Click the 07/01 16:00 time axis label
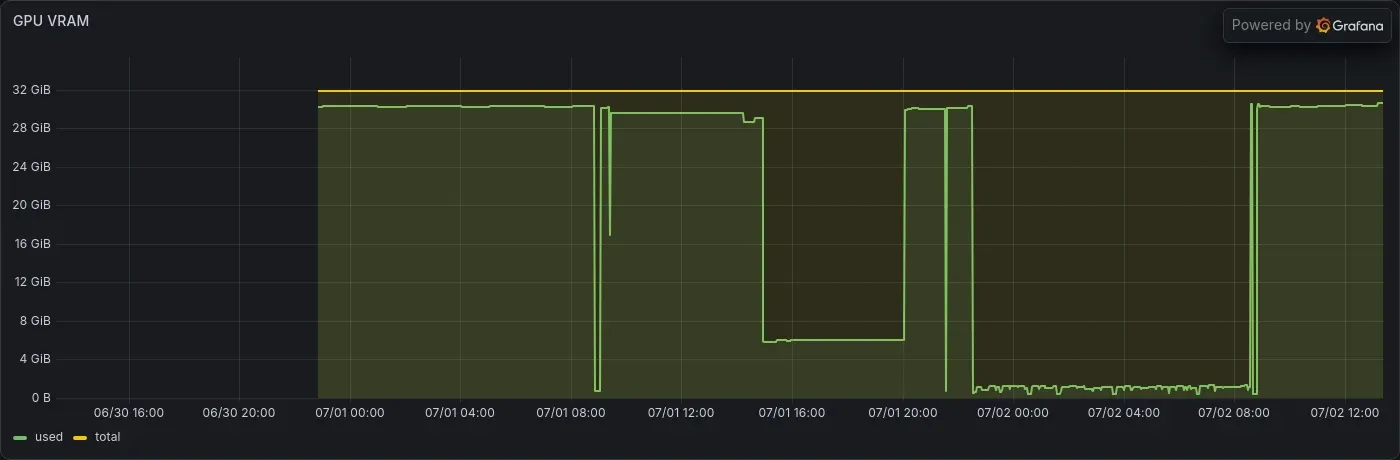The image size is (1400, 460). pos(792,412)
